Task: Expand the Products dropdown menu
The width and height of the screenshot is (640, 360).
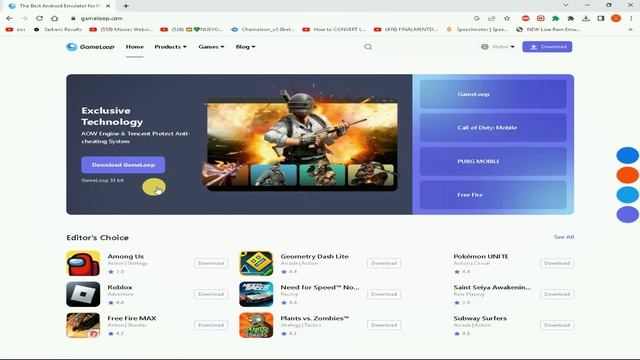Action: [170, 47]
